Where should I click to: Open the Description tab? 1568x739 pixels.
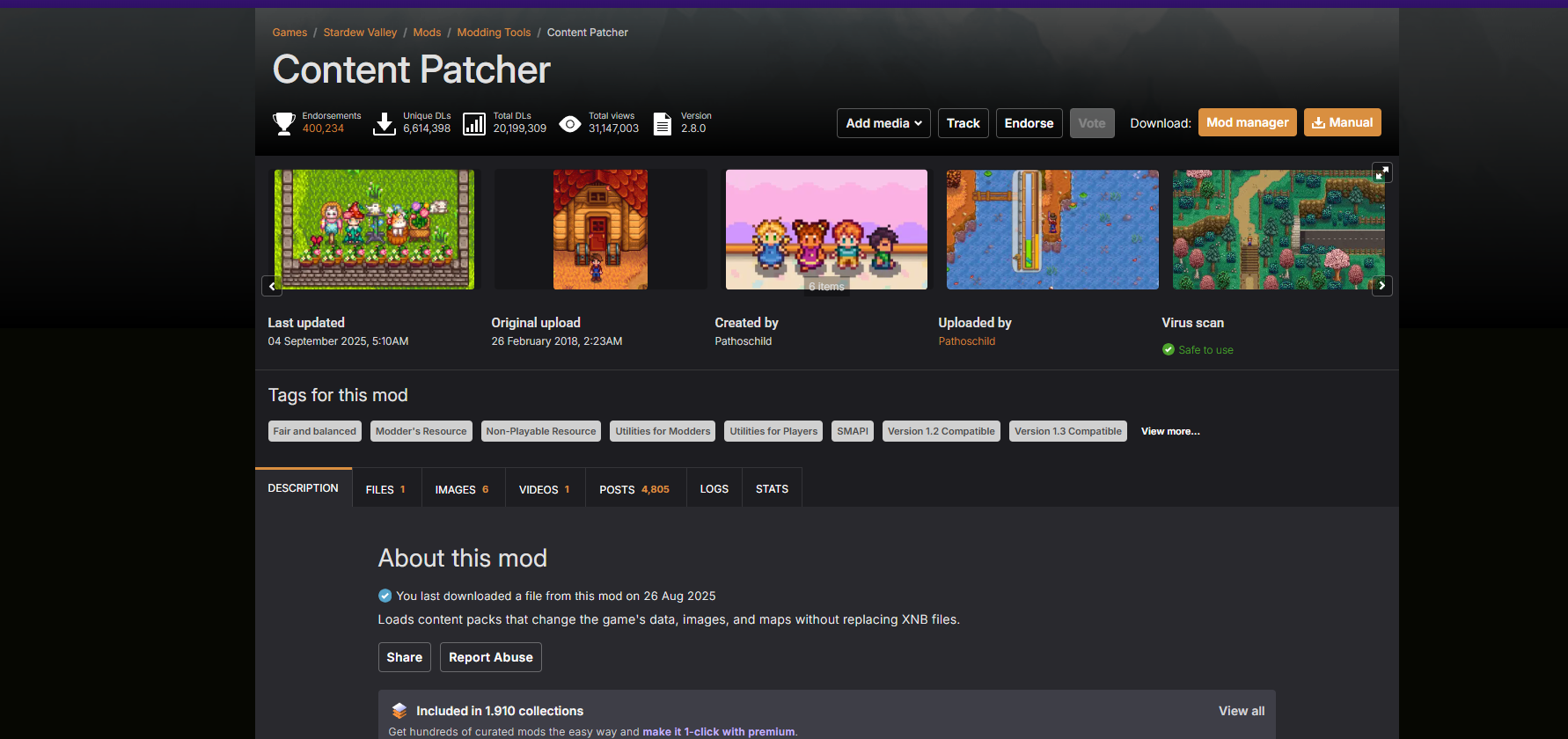click(304, 487)
